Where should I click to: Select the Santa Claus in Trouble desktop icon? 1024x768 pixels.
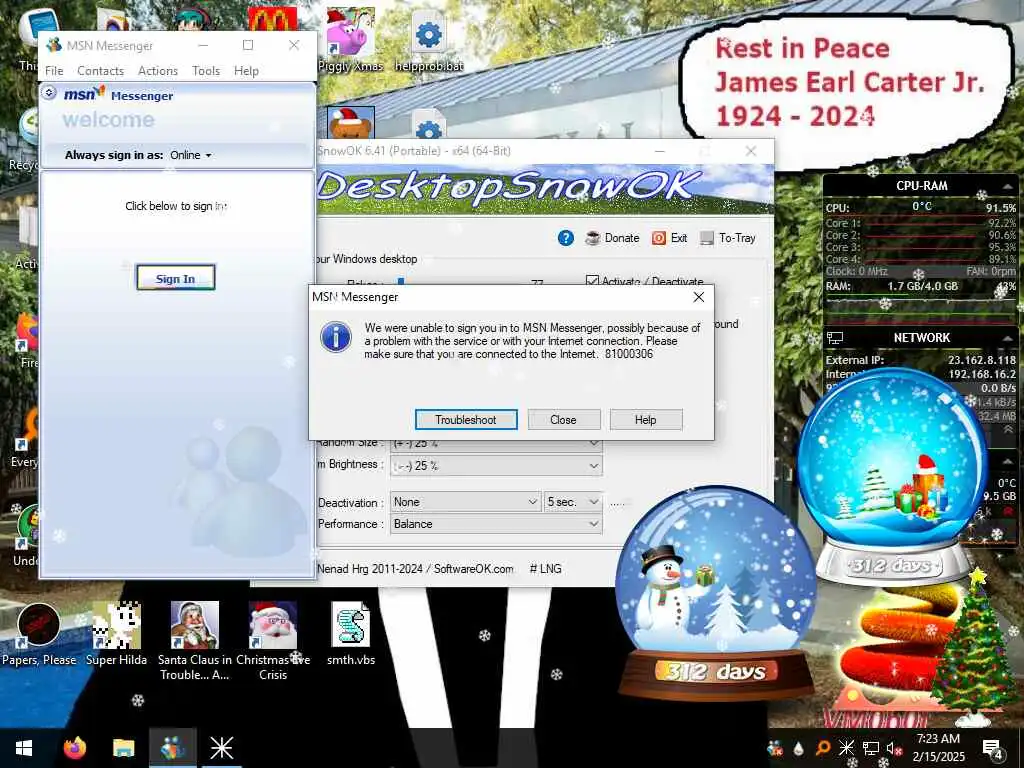(195, 641)
